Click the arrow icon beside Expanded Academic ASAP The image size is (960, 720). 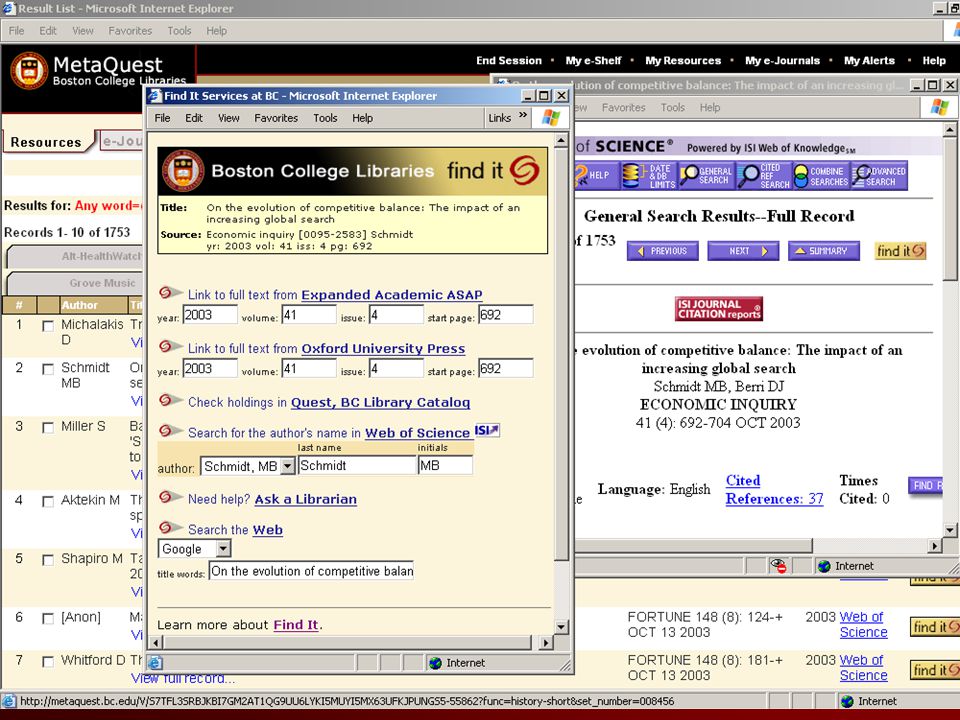click(x=170, y=293)
